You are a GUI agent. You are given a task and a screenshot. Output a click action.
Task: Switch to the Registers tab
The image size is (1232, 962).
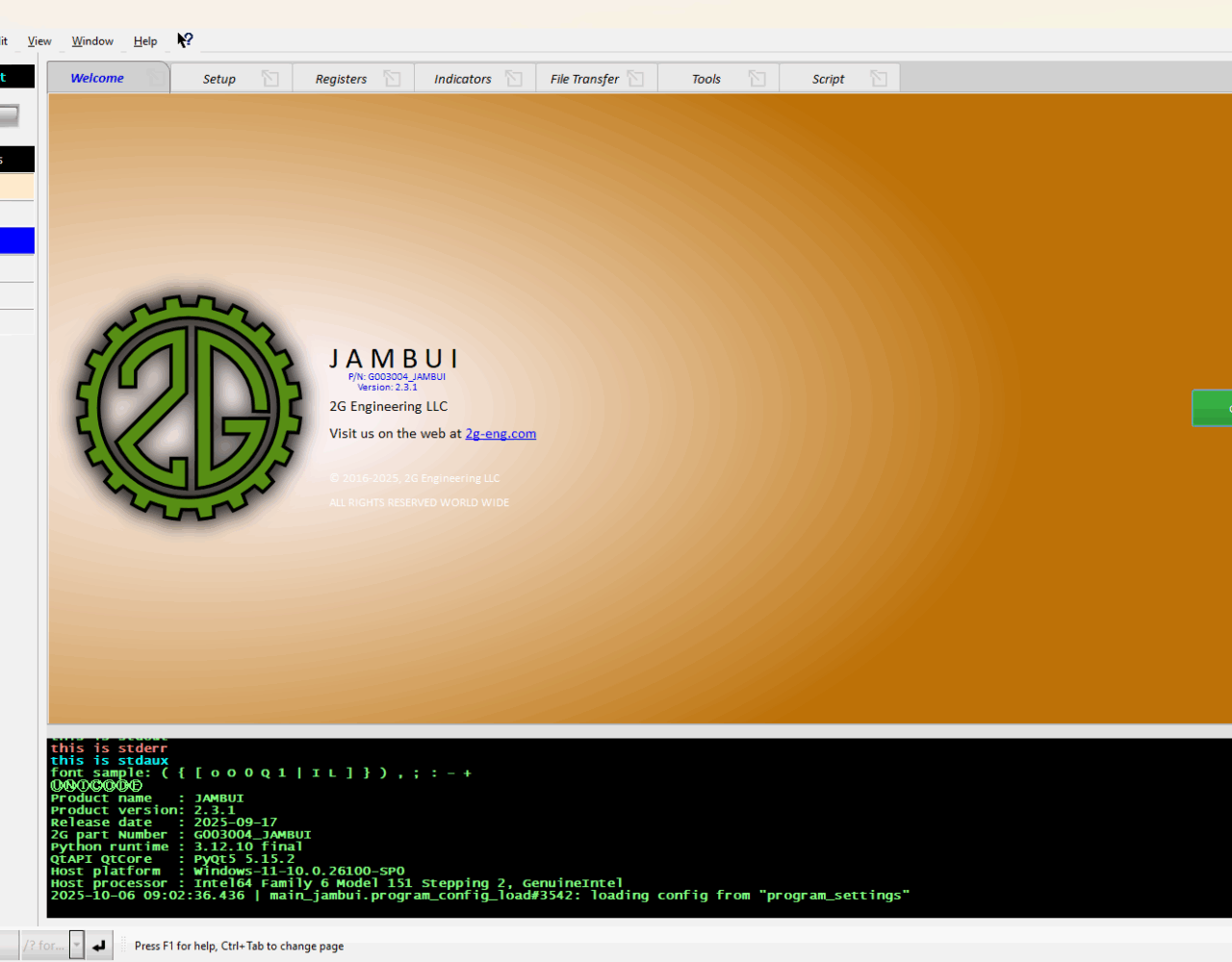tap(341, 79)
